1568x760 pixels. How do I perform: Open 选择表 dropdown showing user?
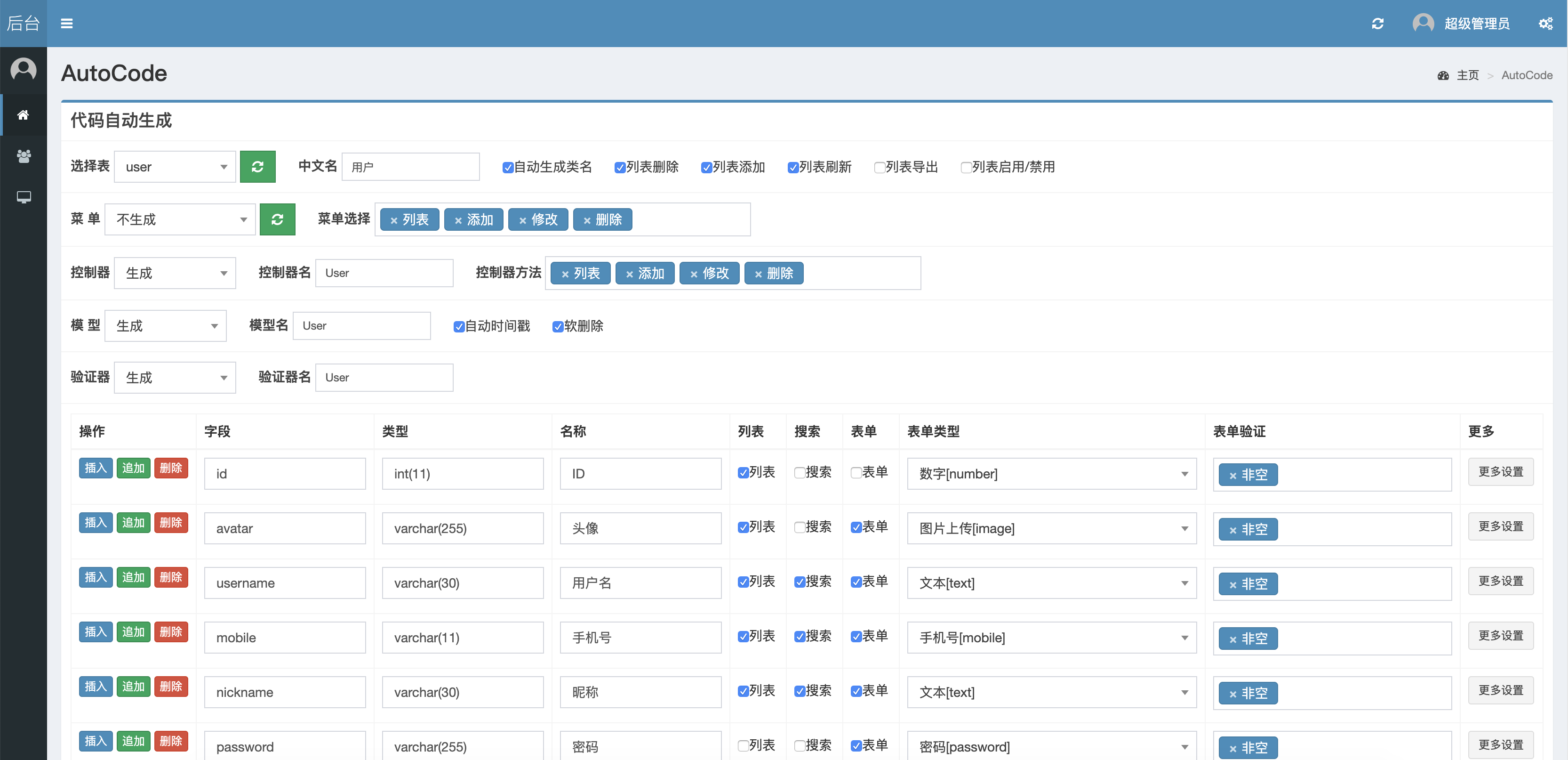[x=175, y=166]
